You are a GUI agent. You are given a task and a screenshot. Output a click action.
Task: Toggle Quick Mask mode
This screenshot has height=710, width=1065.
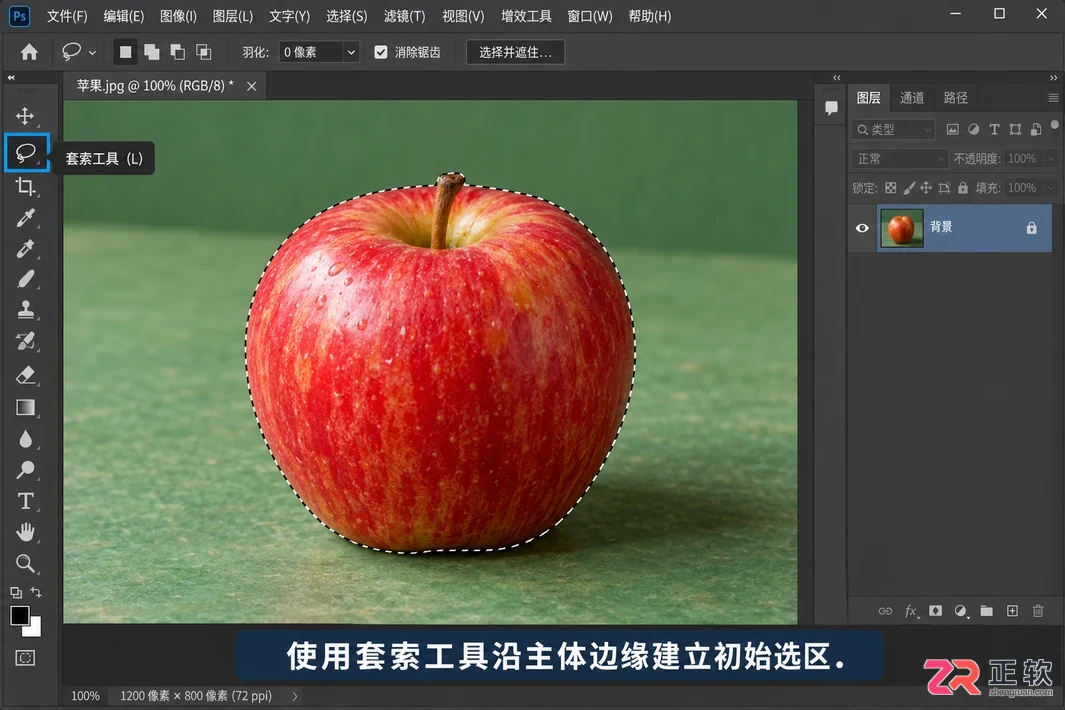point(25,658)
